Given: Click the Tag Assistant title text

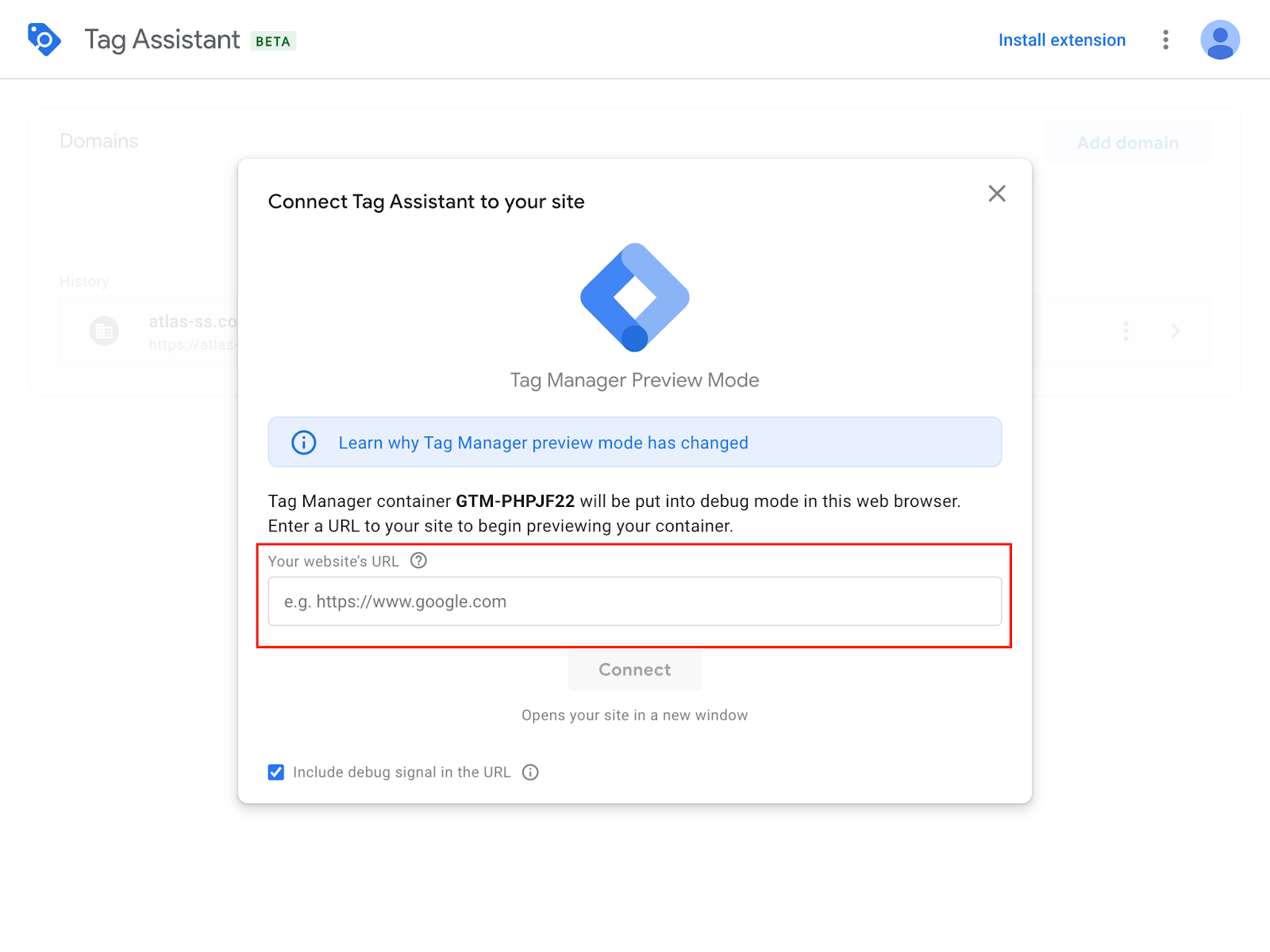Looking at the screenshot, I should coord(162,40).
